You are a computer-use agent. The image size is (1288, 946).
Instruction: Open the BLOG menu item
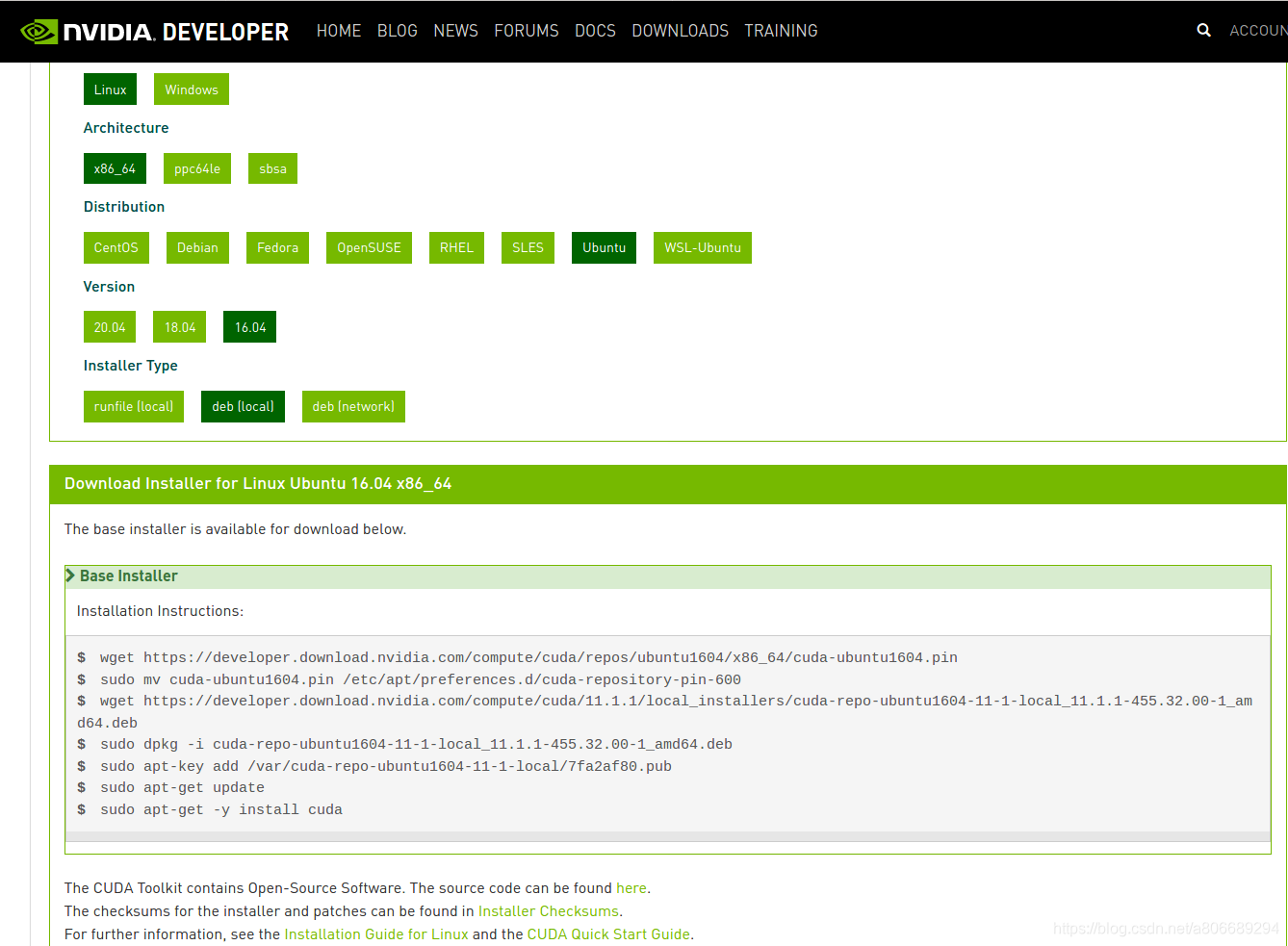click(x=398, y=31)
